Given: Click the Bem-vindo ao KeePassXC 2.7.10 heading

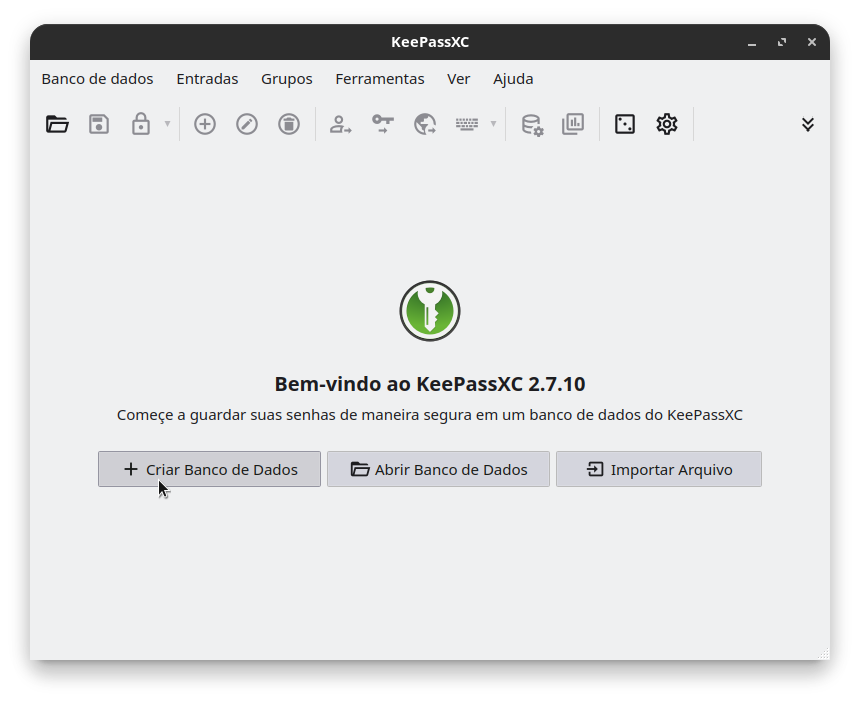Looking at the screenshot, I should tap(430, 384).
